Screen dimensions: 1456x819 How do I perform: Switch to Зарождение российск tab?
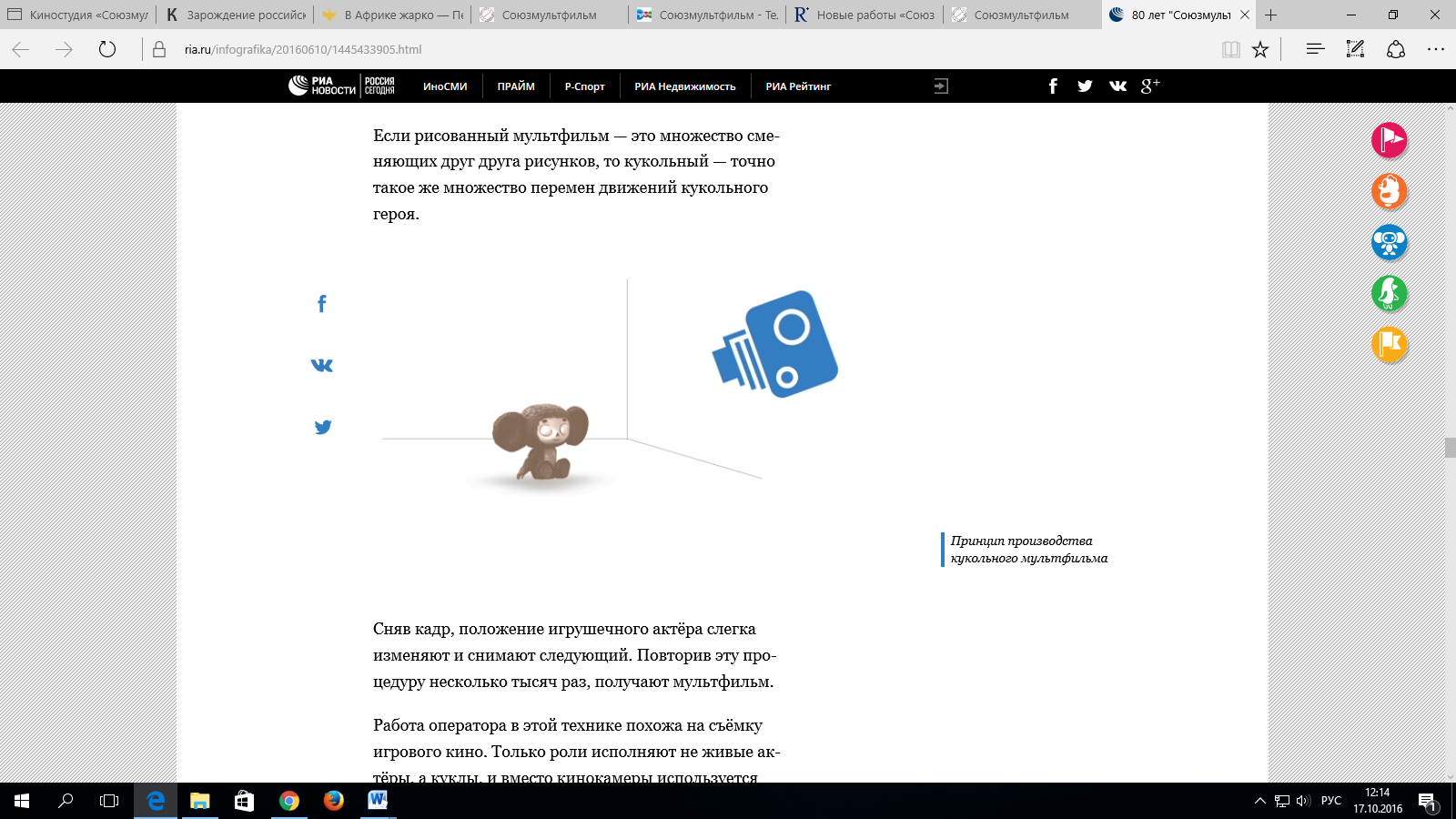236,15
